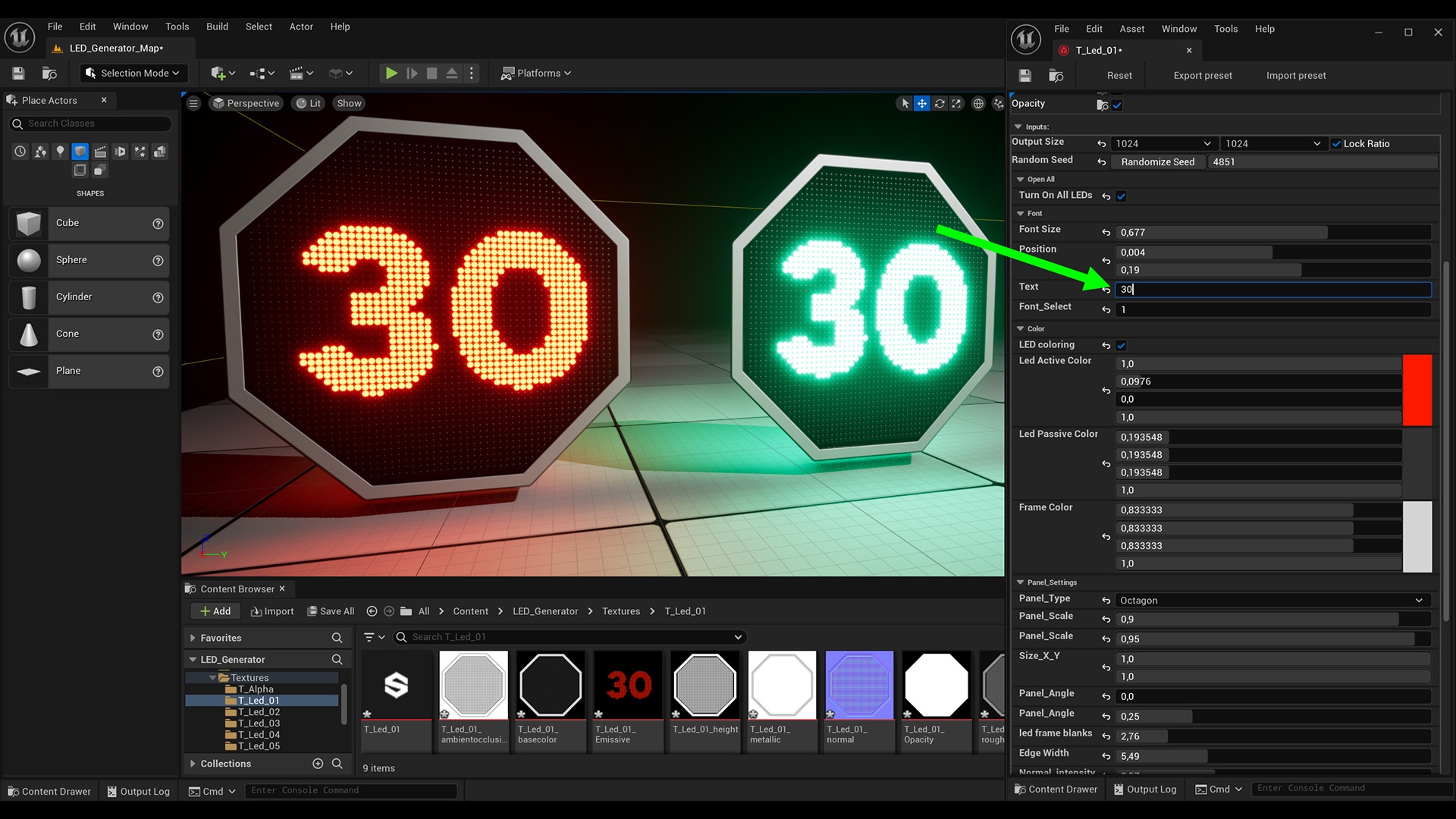
Task: Click the Text input field containing 30
Action: pyautogui.click(x=1273, y=289)
